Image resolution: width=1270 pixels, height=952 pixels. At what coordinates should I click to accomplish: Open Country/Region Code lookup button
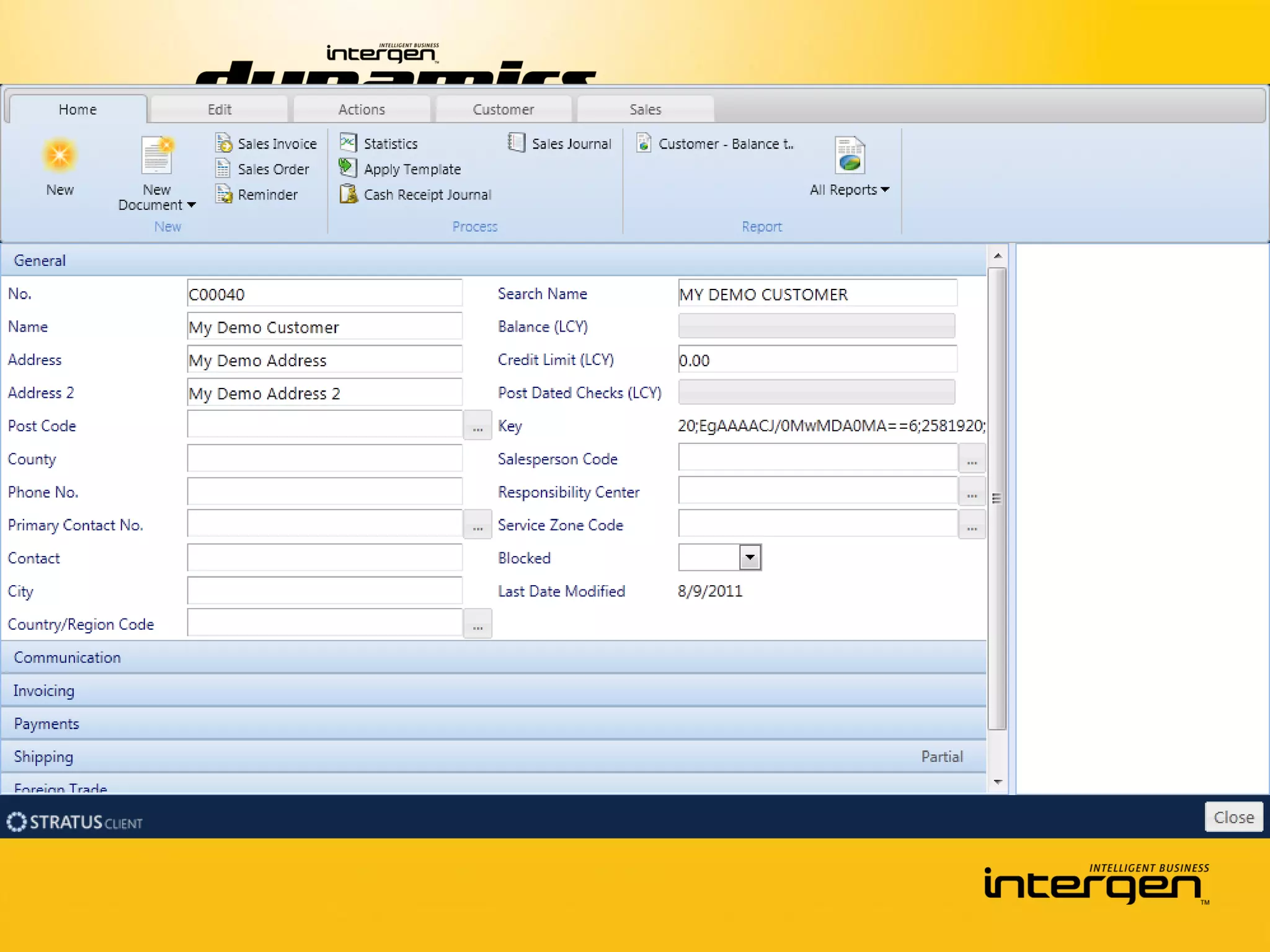point(477,624)
